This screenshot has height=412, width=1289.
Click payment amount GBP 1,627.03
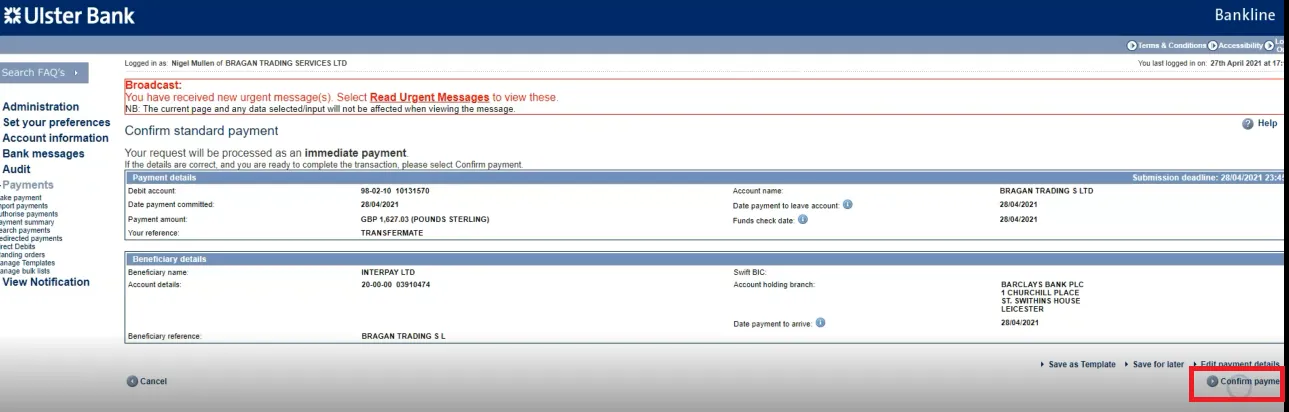click(x=425, y=219)
